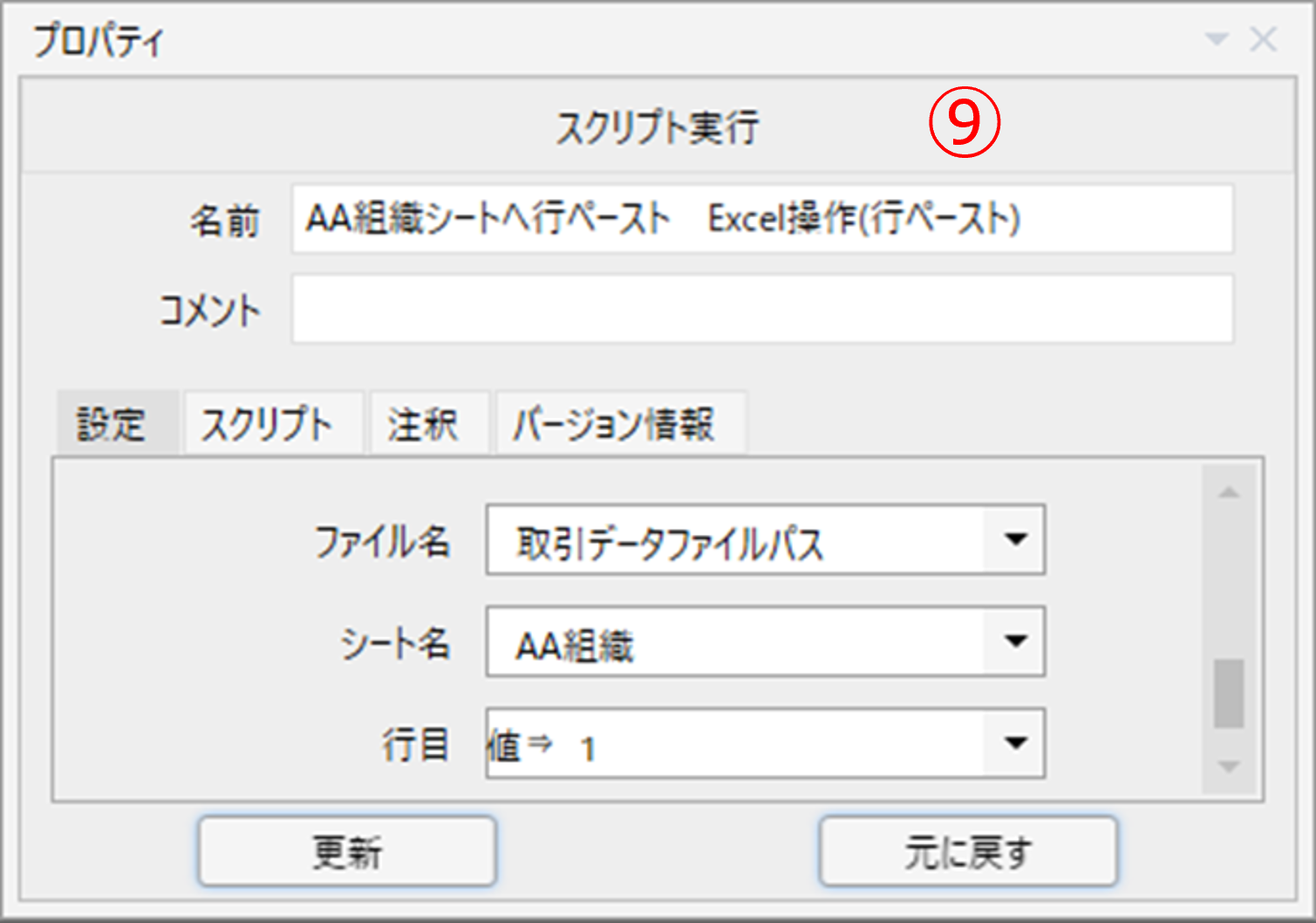
Task: Click the 元に戻す button
Action: (x=967, y=851)
